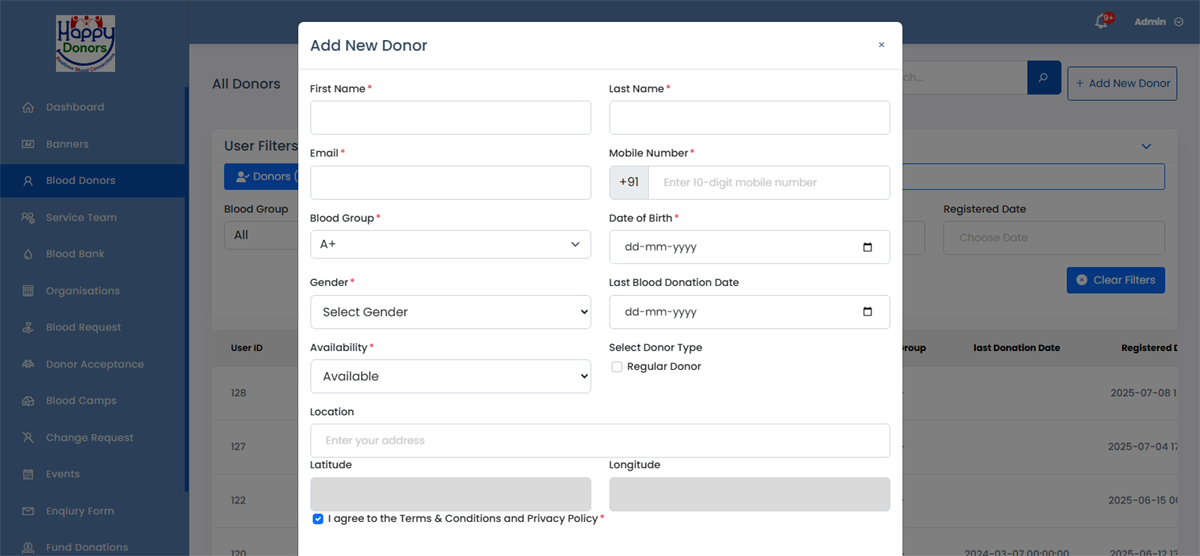
Task: Click the Dashboard home icon in sidebar
Action: (x=28, y=107)
